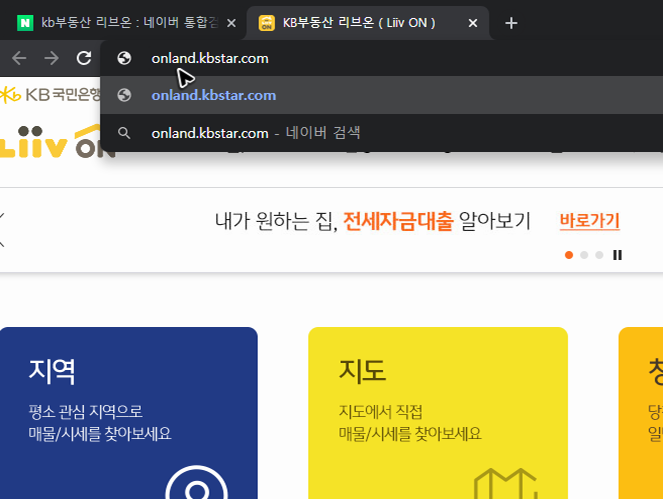The image size is (663, 499).
Task: Click the location pin icon on 지역 card
Action: coord(197,483)
